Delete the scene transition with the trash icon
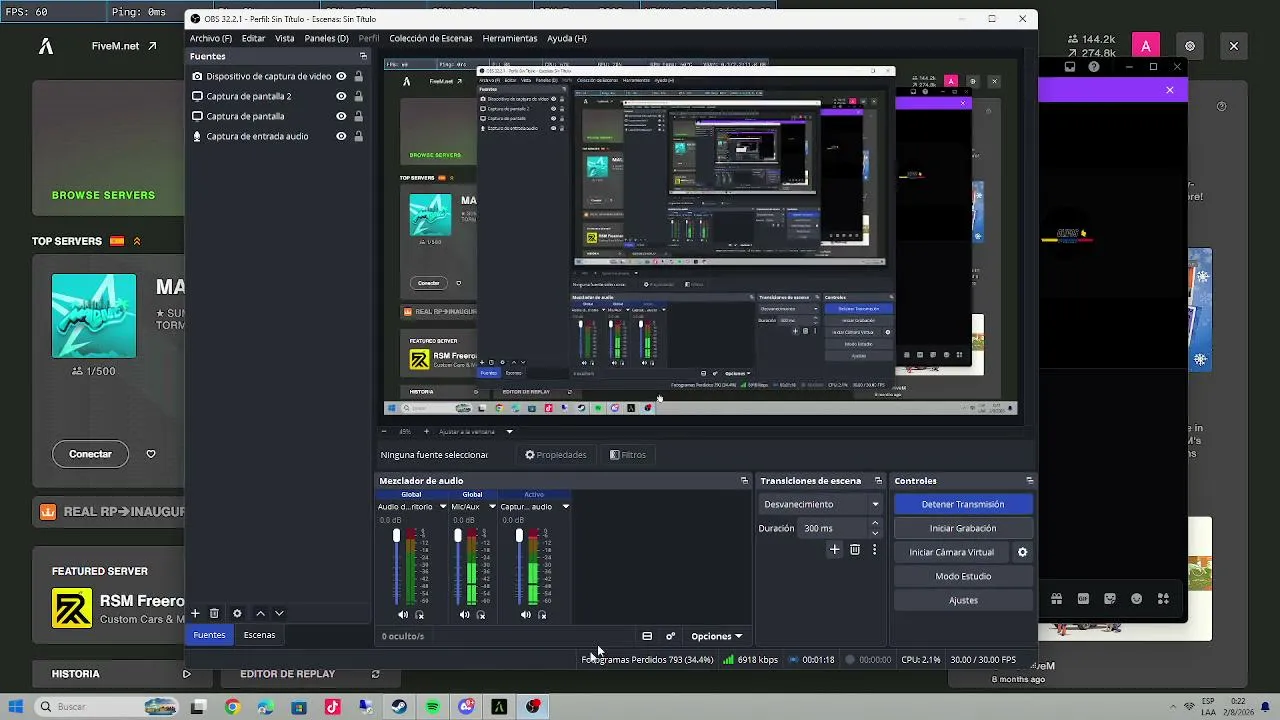Viewport: 1280px width, 720px height. pyautogui.click(x=855, y=549)
